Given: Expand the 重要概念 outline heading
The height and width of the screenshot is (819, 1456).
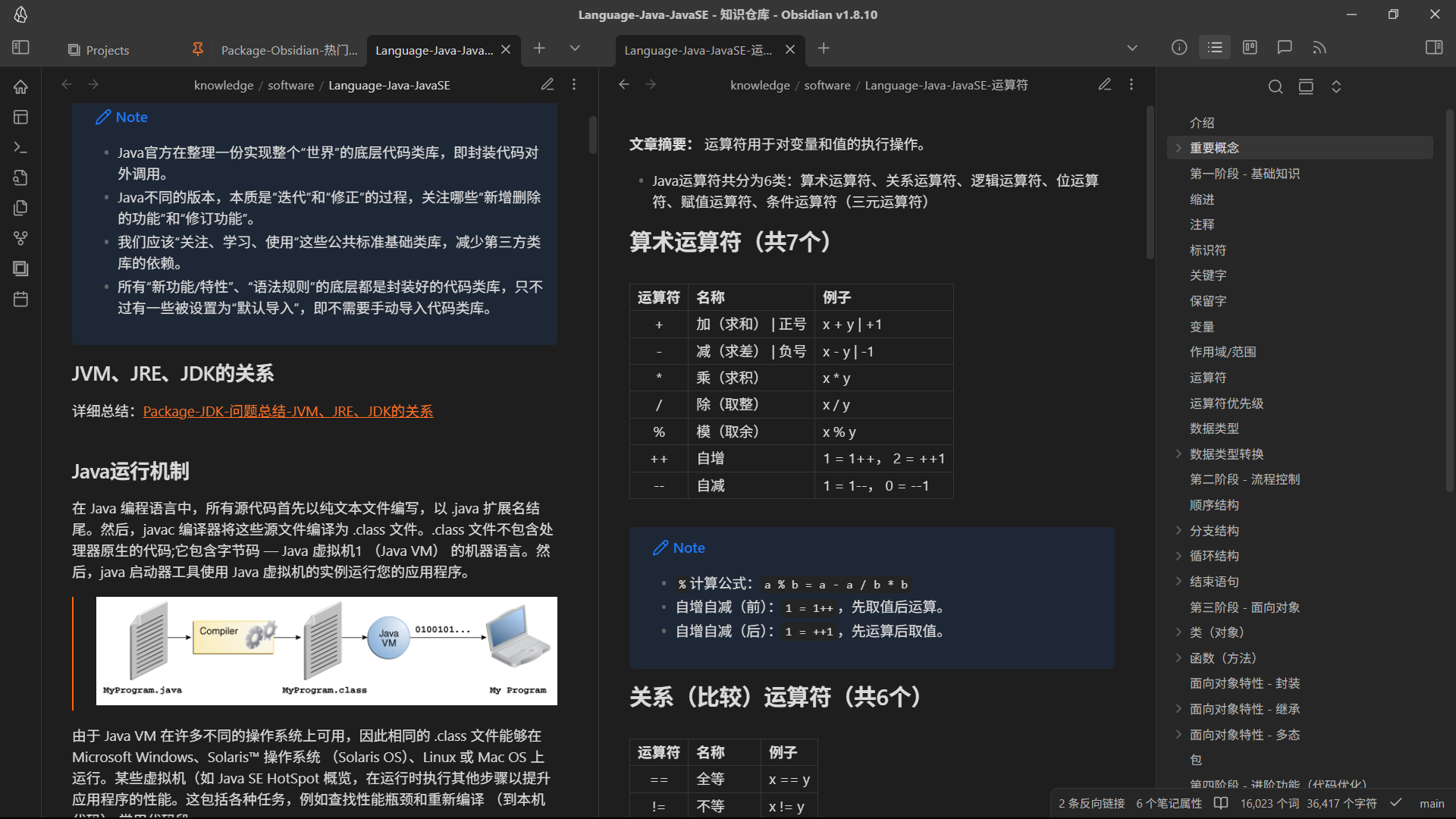Looking at the screenshot, I should point(1178,148).
